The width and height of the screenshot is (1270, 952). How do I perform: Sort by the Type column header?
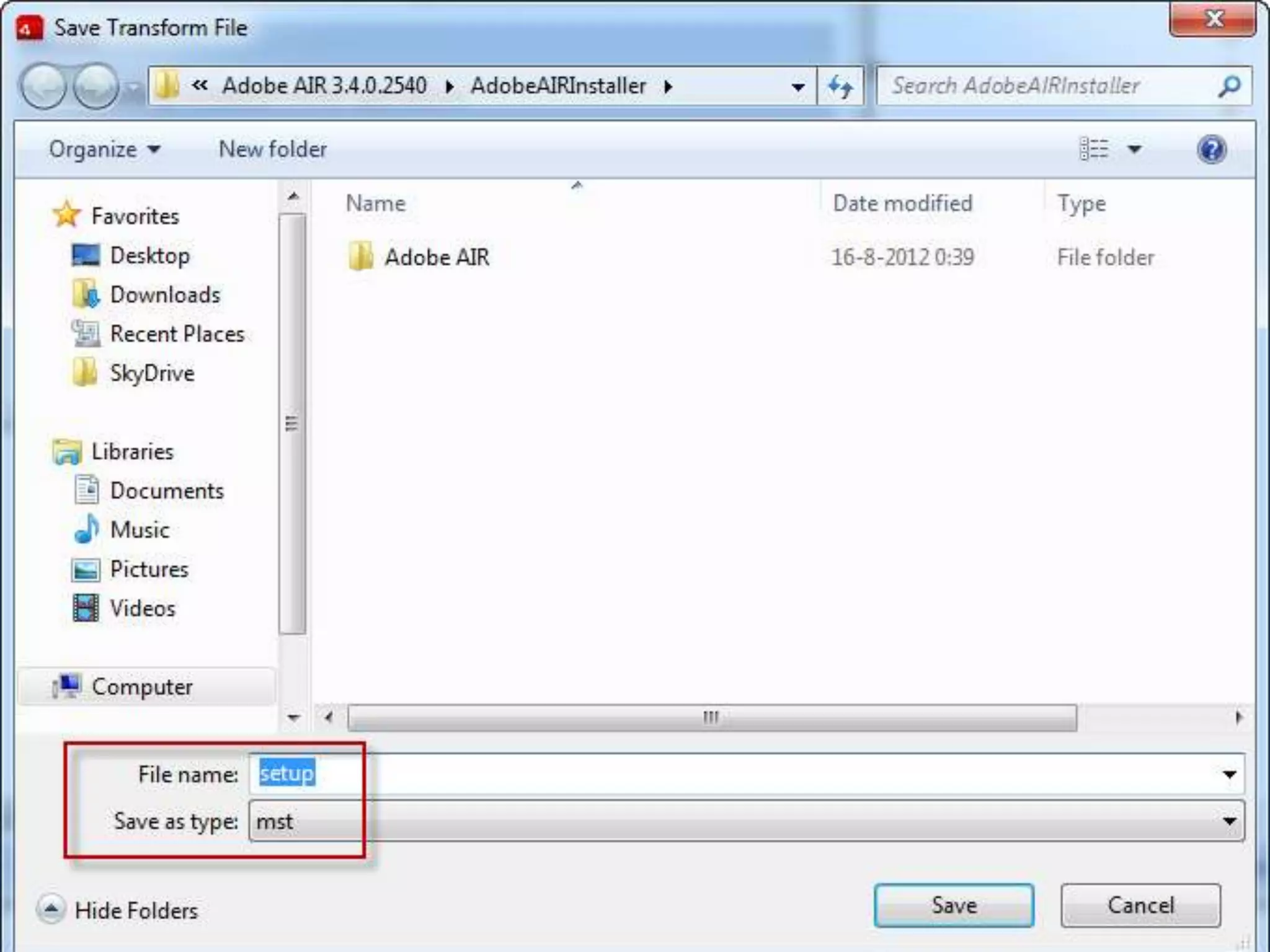tap(1081, 203)
